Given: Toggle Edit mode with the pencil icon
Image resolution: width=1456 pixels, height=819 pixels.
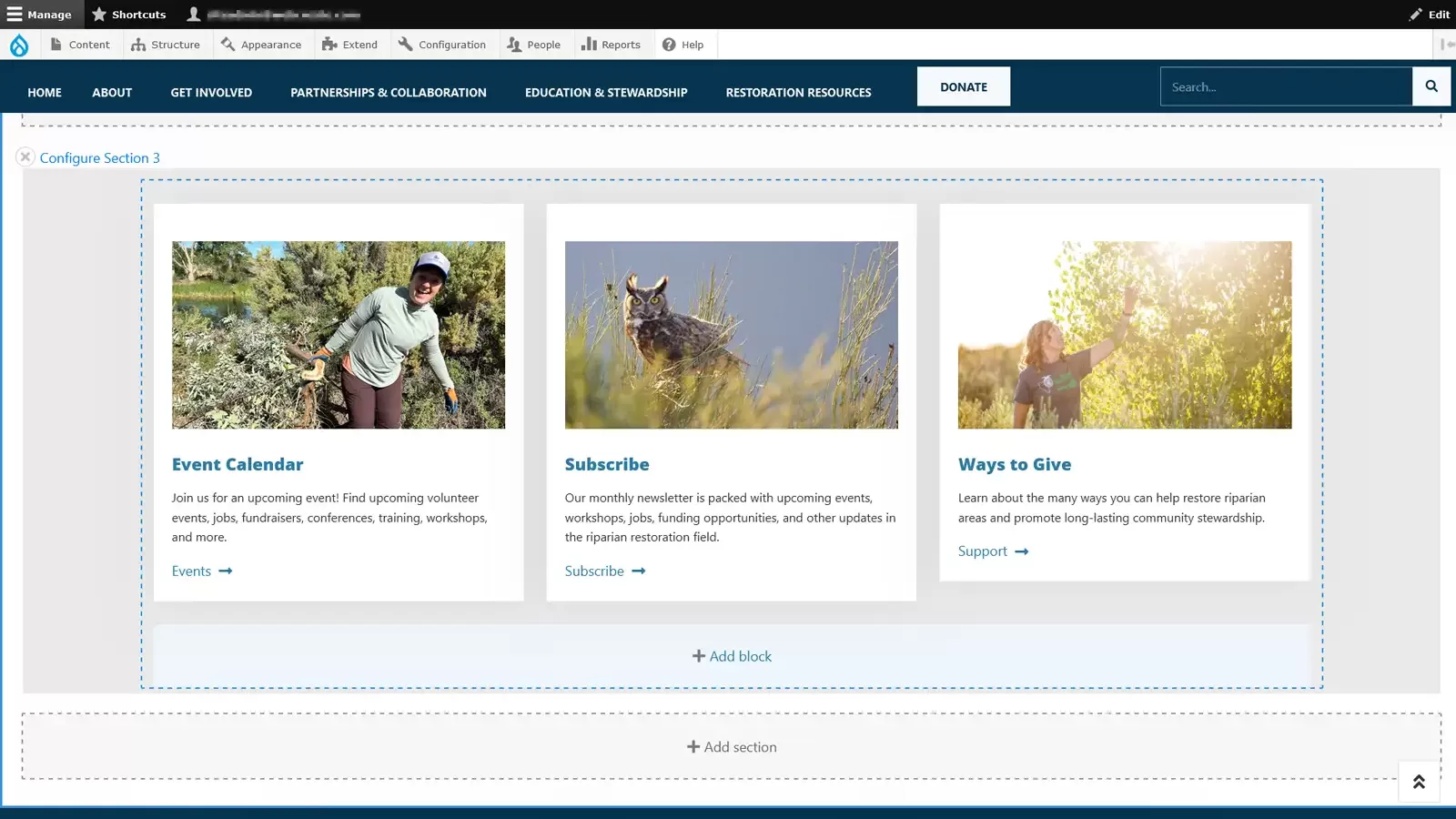Looking at the screenshot, I should pos(1429,15).
